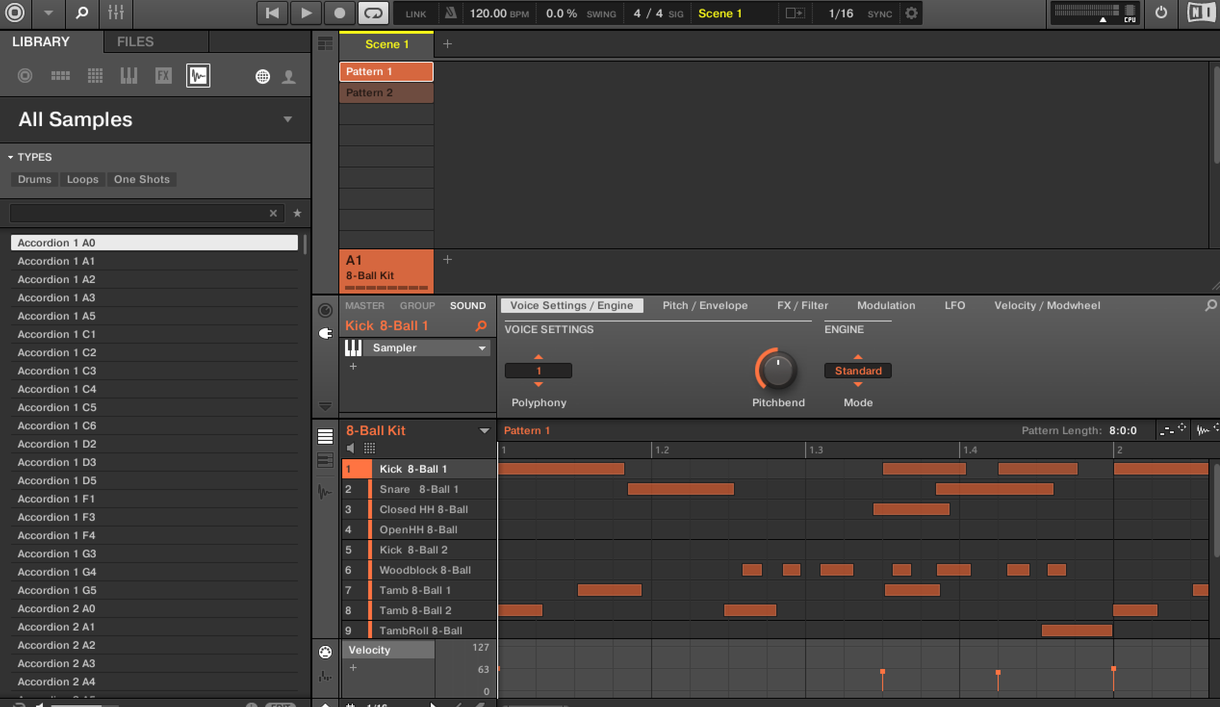Toggle the group audition speaker icon
This screenshot has height=707, width=1220.
click(x=351, y=449)
